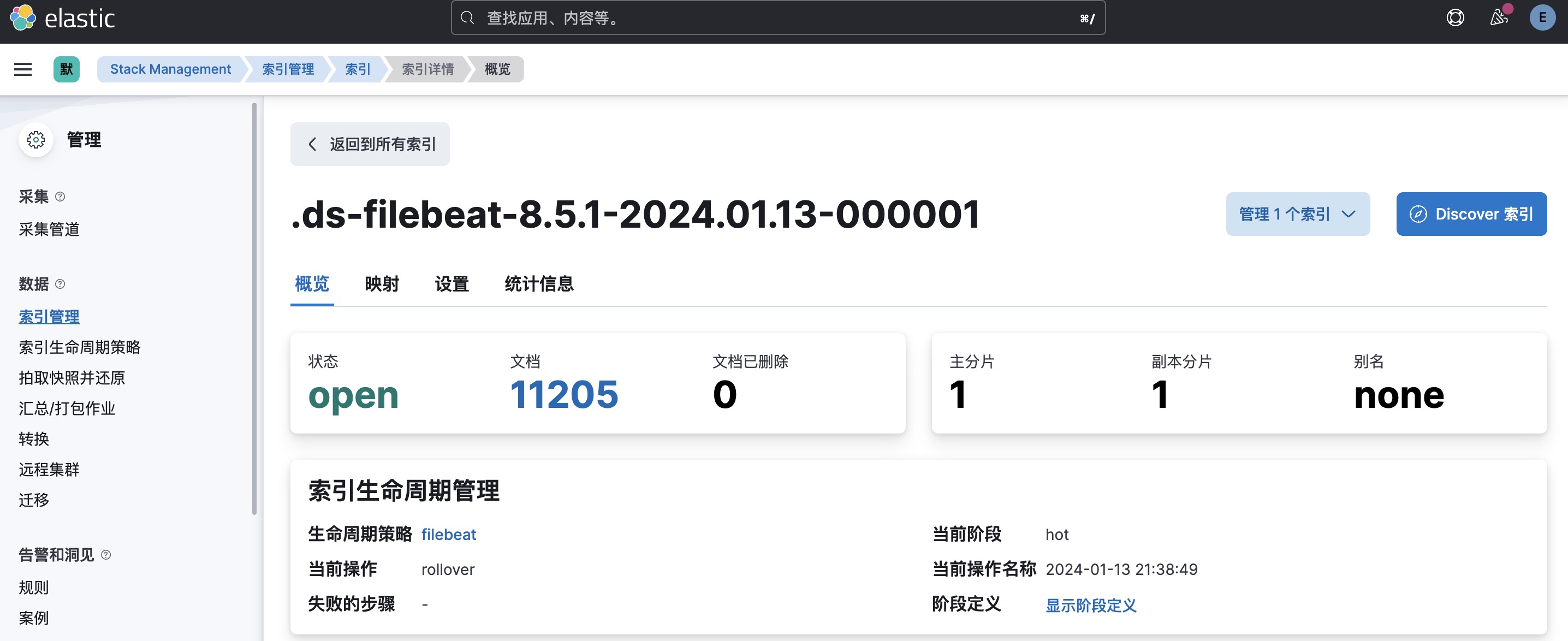Open the user avatar E menu

pos(1542,17)
